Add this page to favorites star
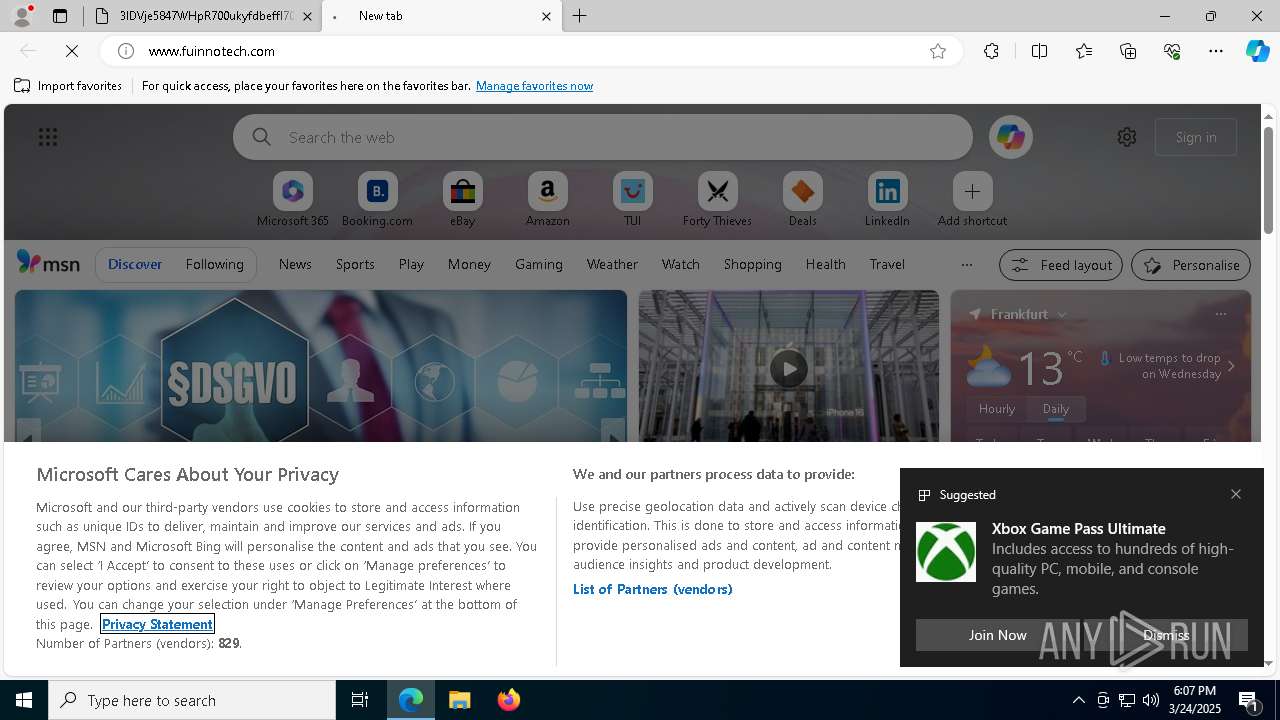 click(937, 51)
